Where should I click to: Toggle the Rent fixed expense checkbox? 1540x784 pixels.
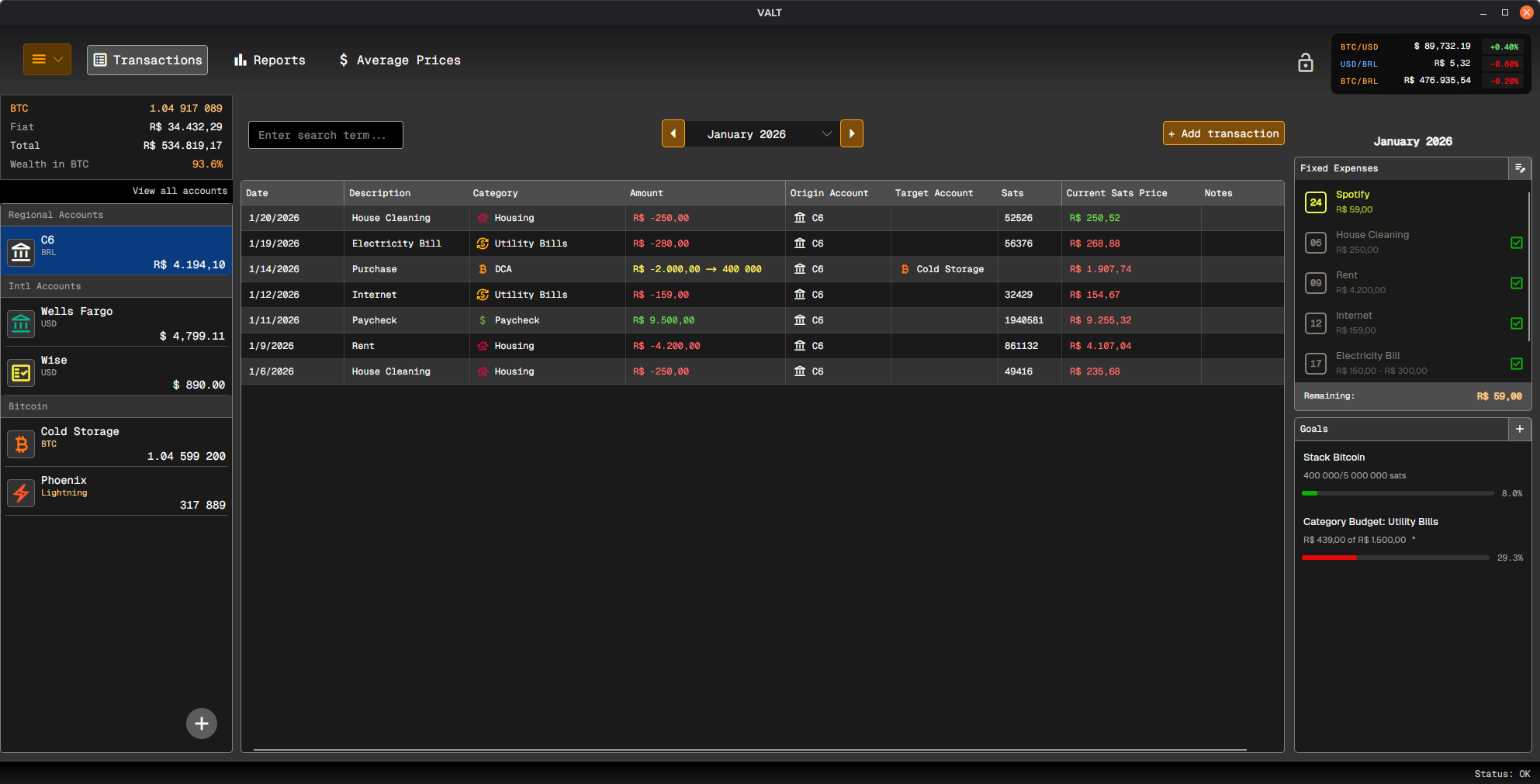pos(1516,283)
